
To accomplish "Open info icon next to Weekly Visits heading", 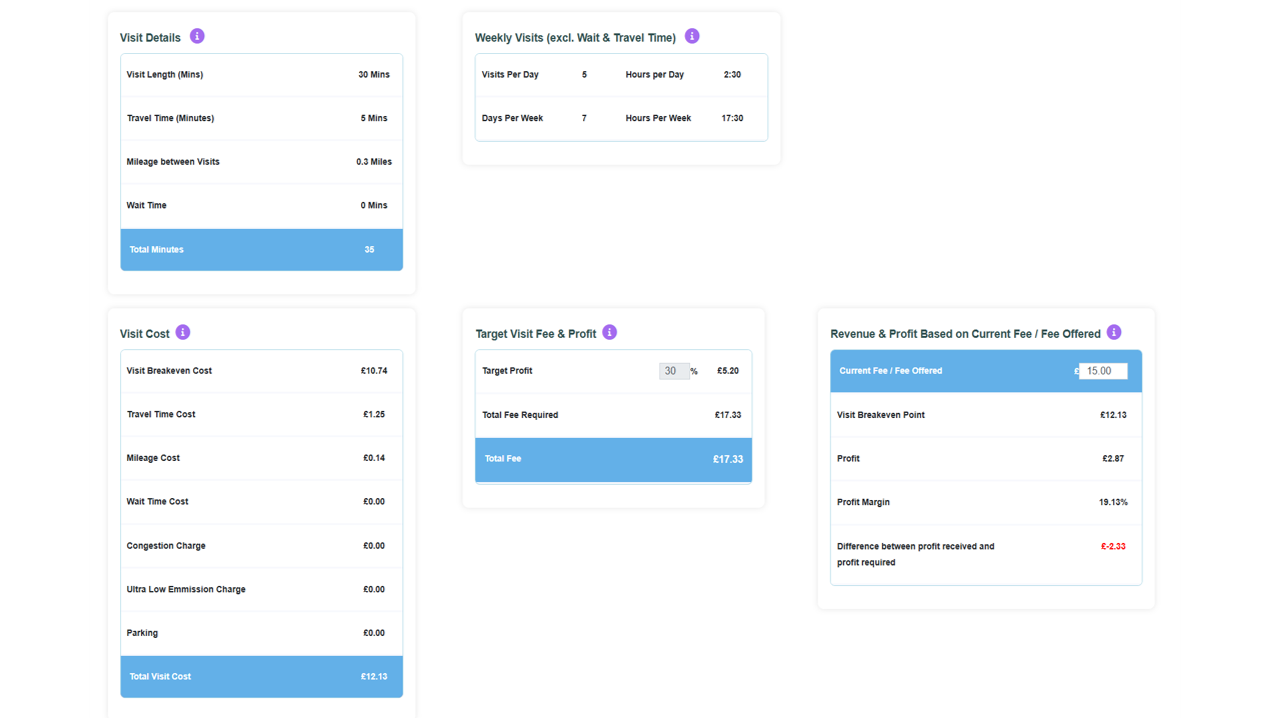I will (x=692, y=36).
